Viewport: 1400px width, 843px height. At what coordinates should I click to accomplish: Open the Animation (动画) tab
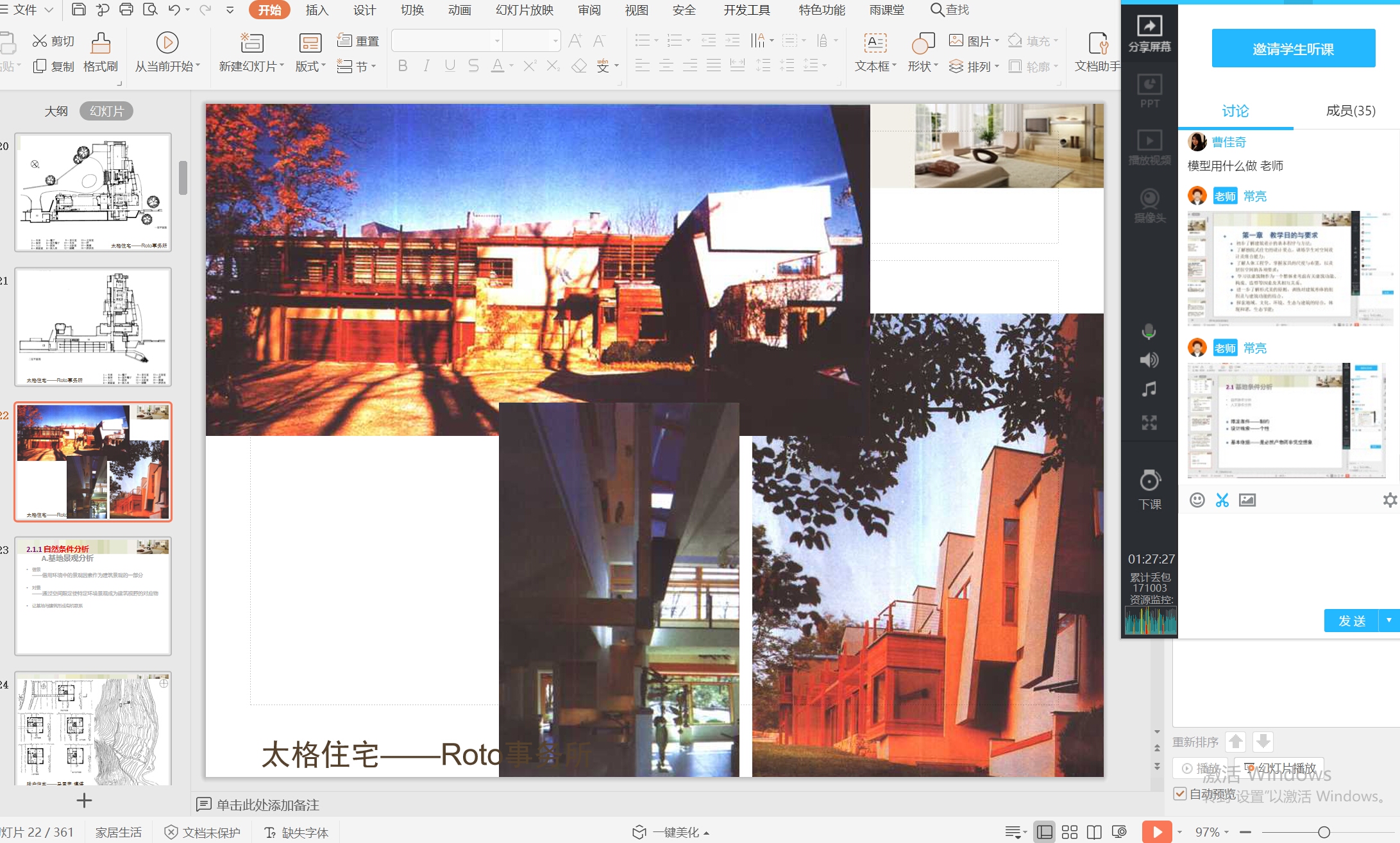pyautogui.click(x=459, y=10)
